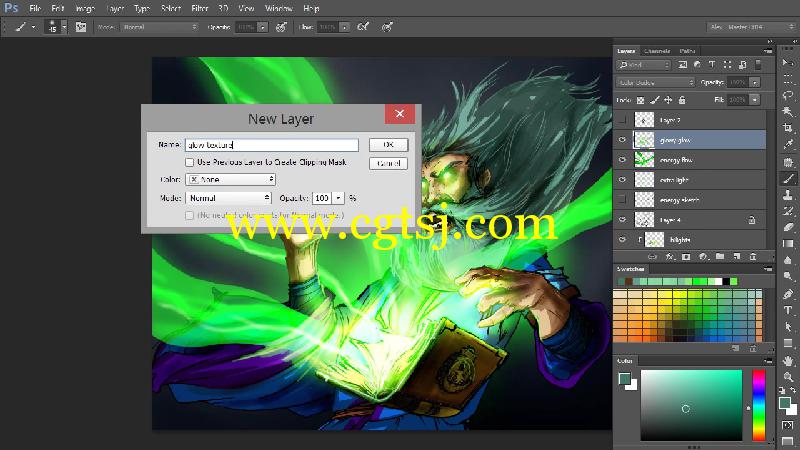
Task: Open Mode dropdown in New Layer dialog
Action: click(229, 197)
